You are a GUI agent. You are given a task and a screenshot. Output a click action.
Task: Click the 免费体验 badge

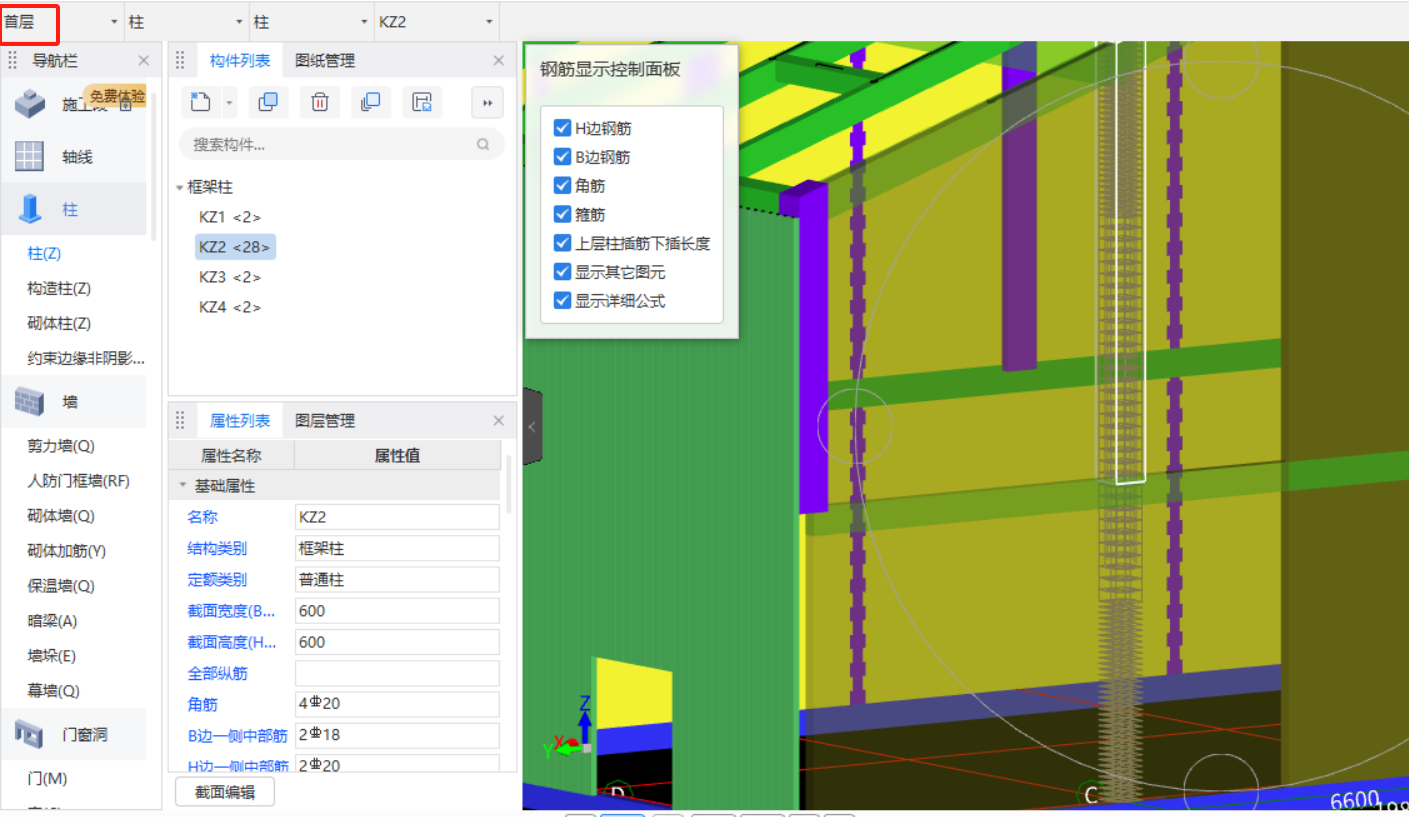tap(117, 96)
